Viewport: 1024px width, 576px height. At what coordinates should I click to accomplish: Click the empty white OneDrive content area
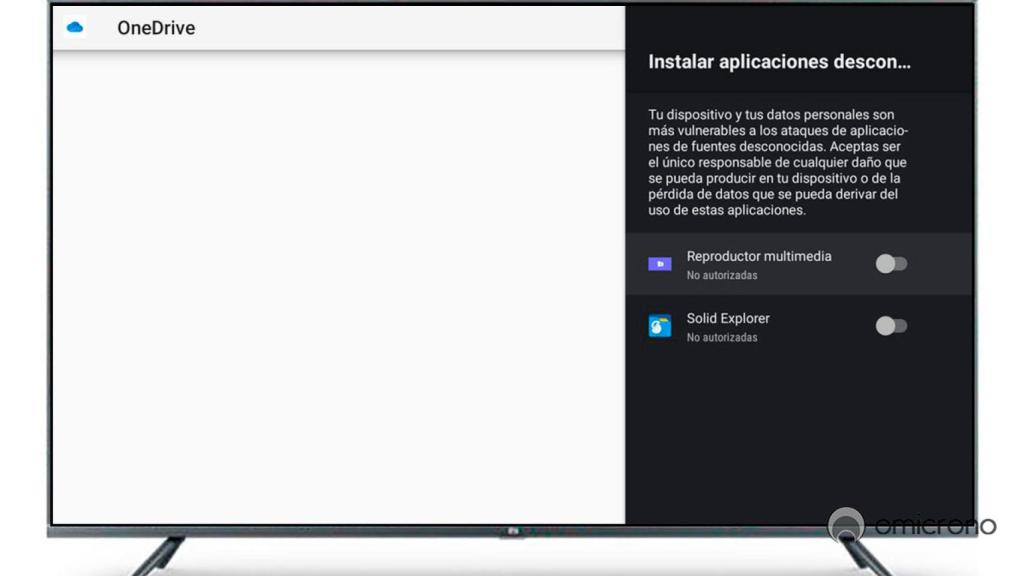[x=338, y=290]
